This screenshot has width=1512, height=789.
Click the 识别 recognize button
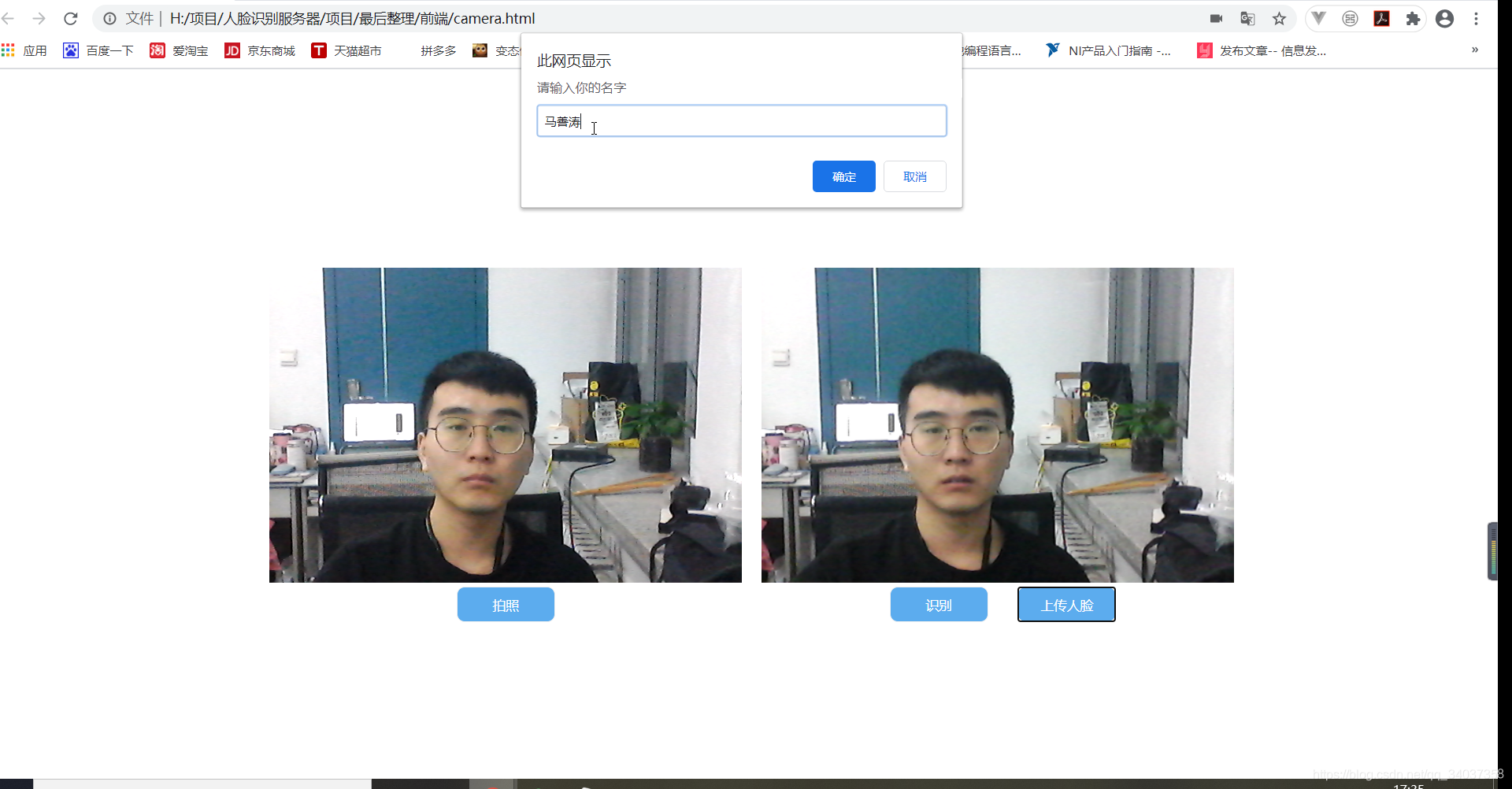939,605
